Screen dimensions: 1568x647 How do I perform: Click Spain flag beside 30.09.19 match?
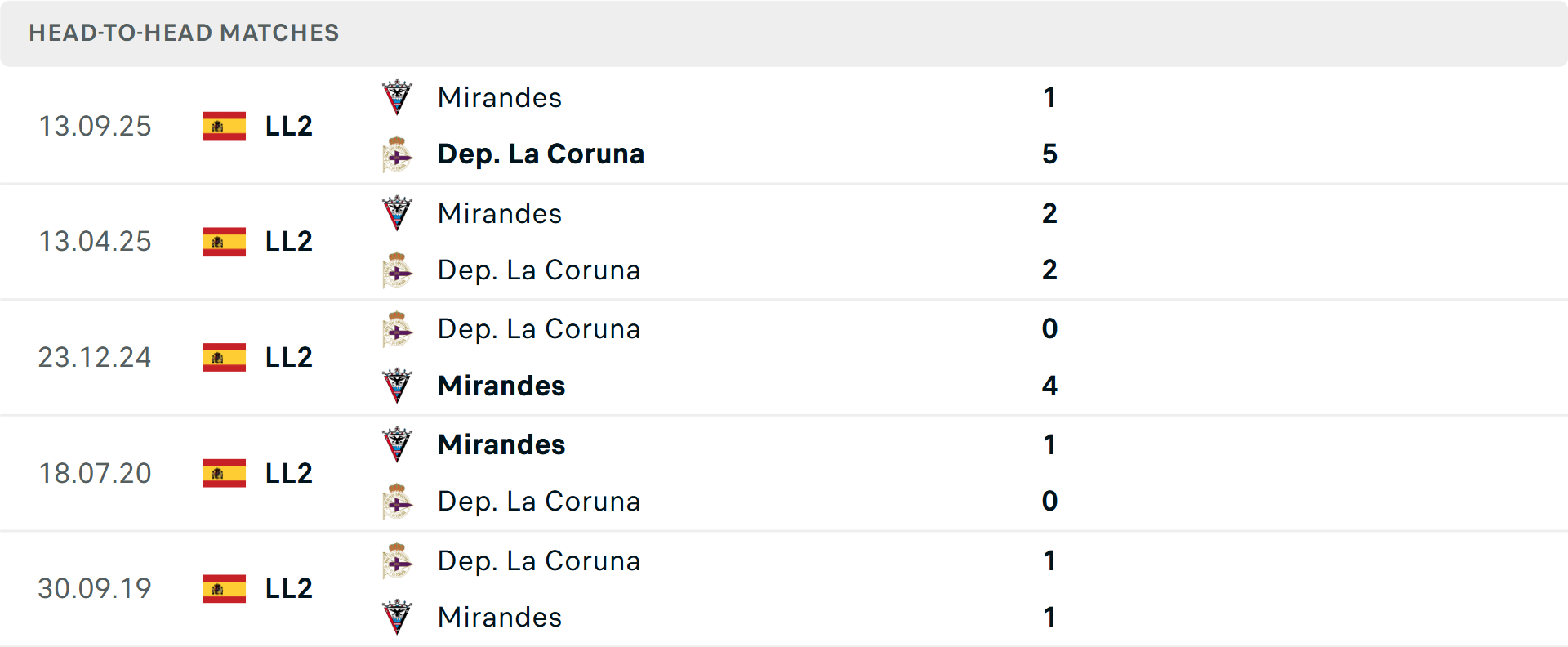[x=225, y=588]
